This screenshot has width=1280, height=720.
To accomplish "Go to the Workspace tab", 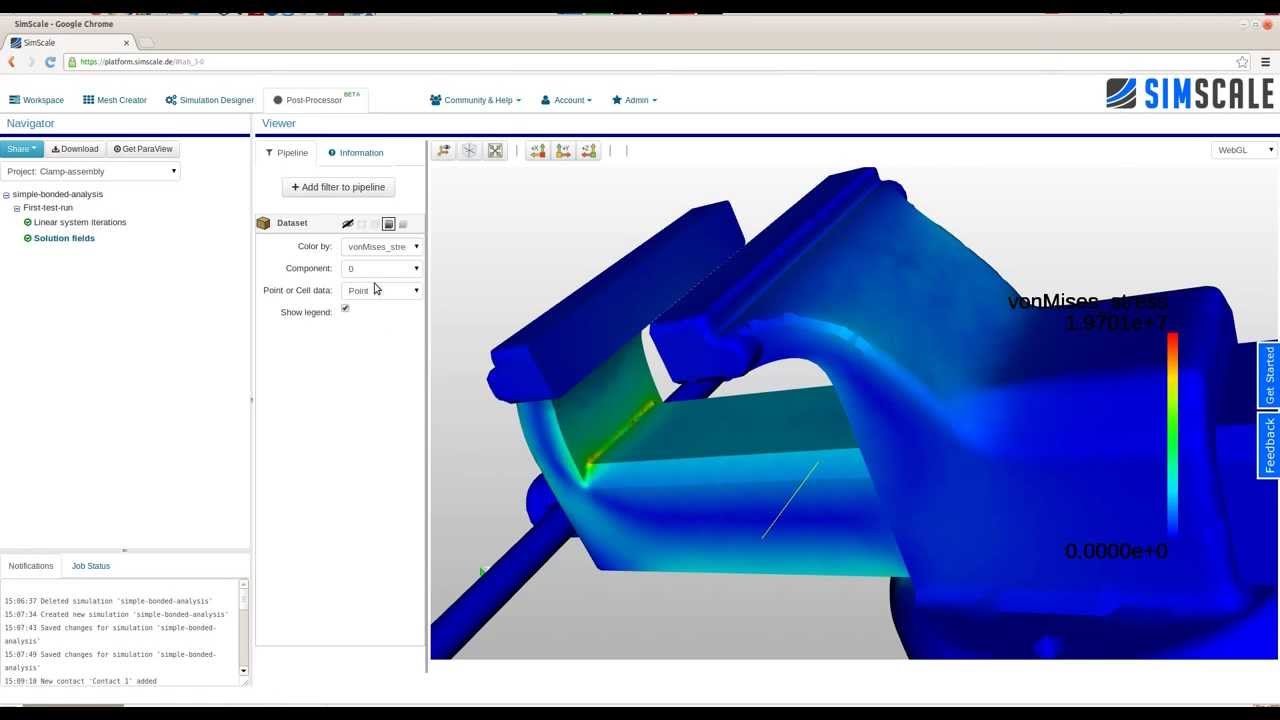I will pos(36,100).
